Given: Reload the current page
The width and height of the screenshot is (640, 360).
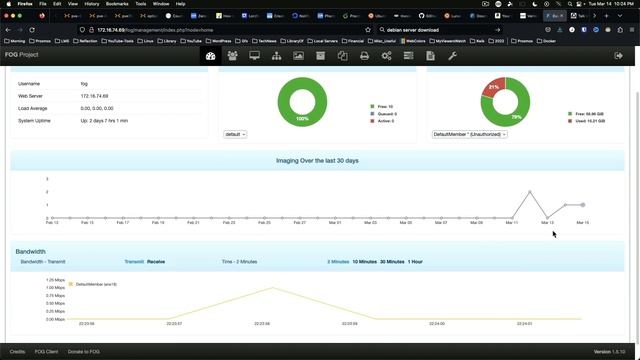Looking at the screenshot, I should tap(32, 30).
